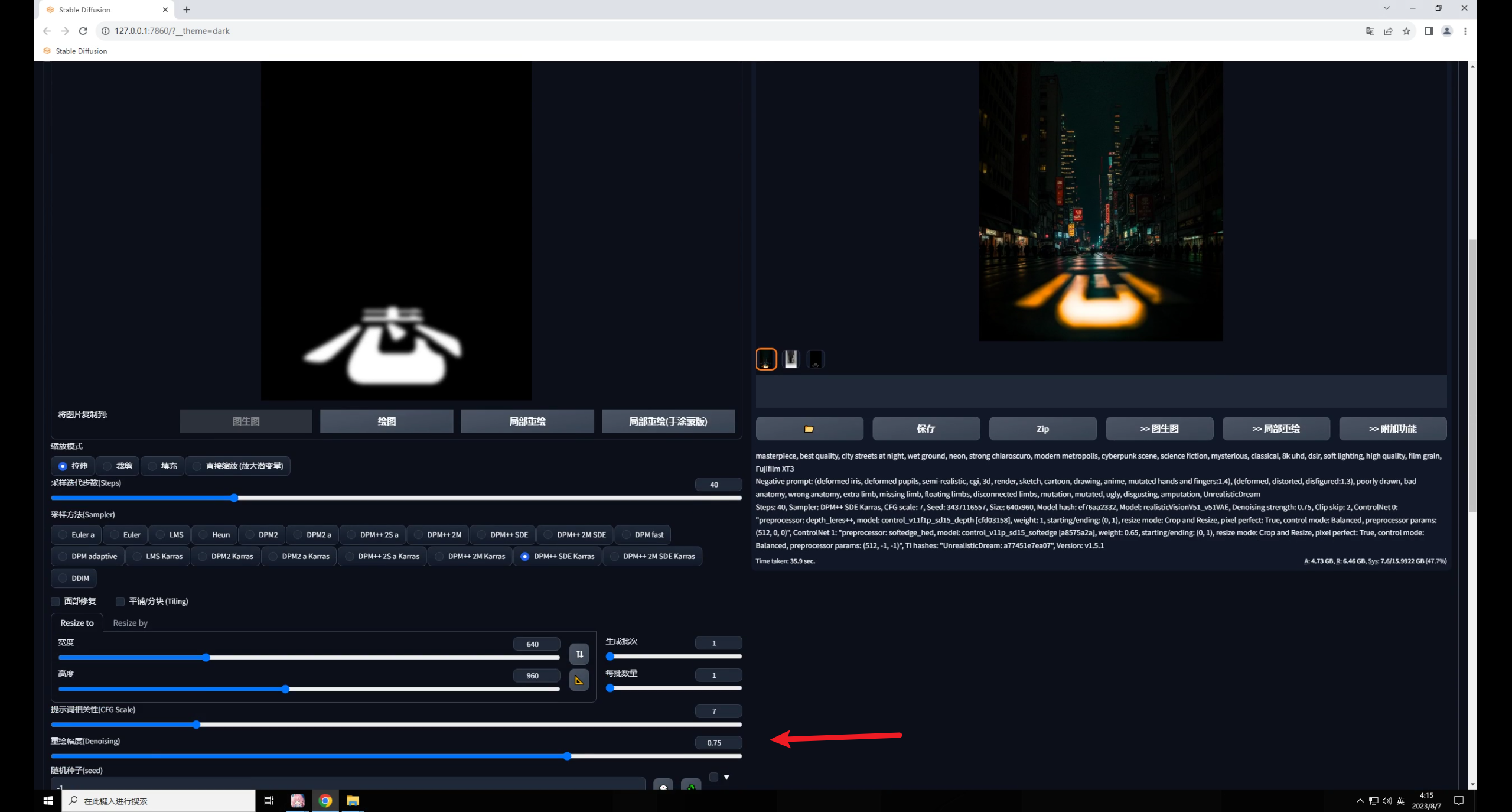Enable the 平铺/分块 (Tiling) checkbox
Viewport: 1512px width, 812px height.
pyautogui.click(x=120, y=601)
